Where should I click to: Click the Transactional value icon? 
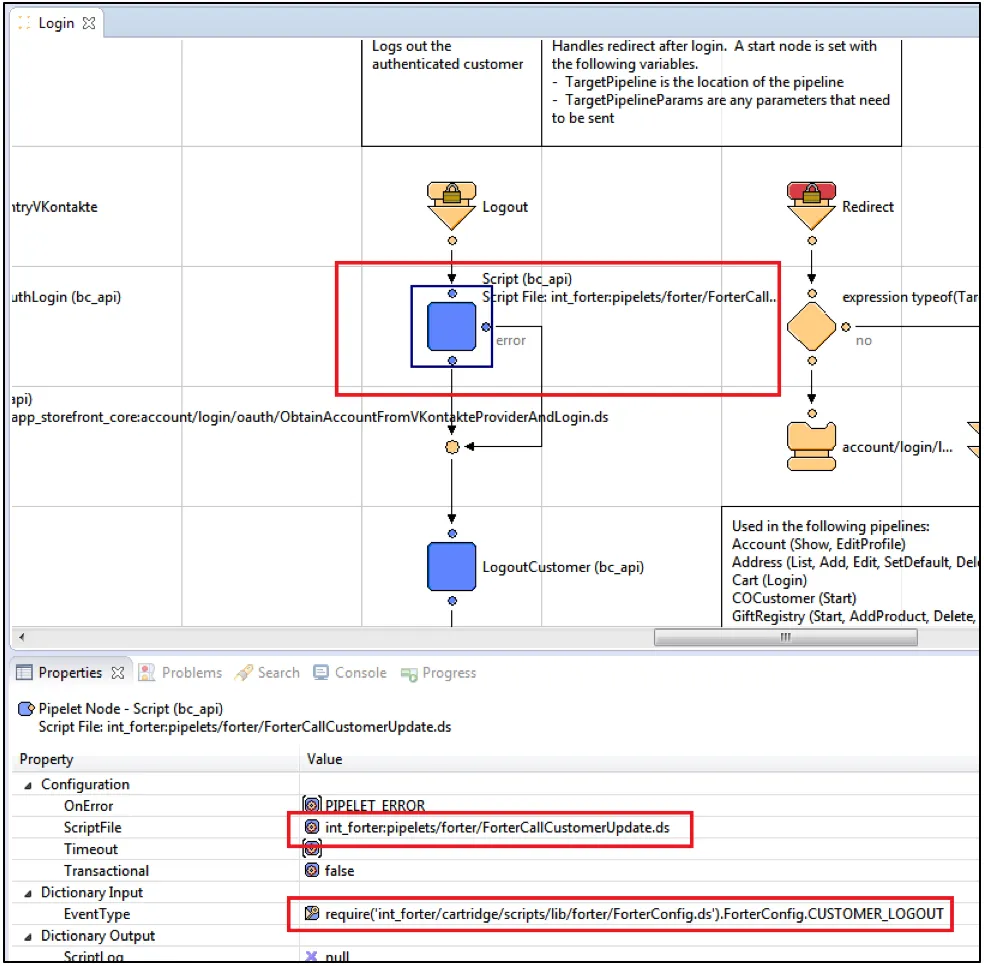click(x=312, y=871)
